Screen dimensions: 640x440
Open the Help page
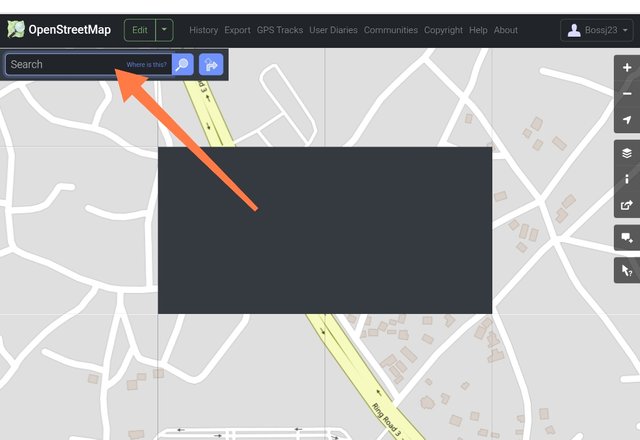pos(478,30)
